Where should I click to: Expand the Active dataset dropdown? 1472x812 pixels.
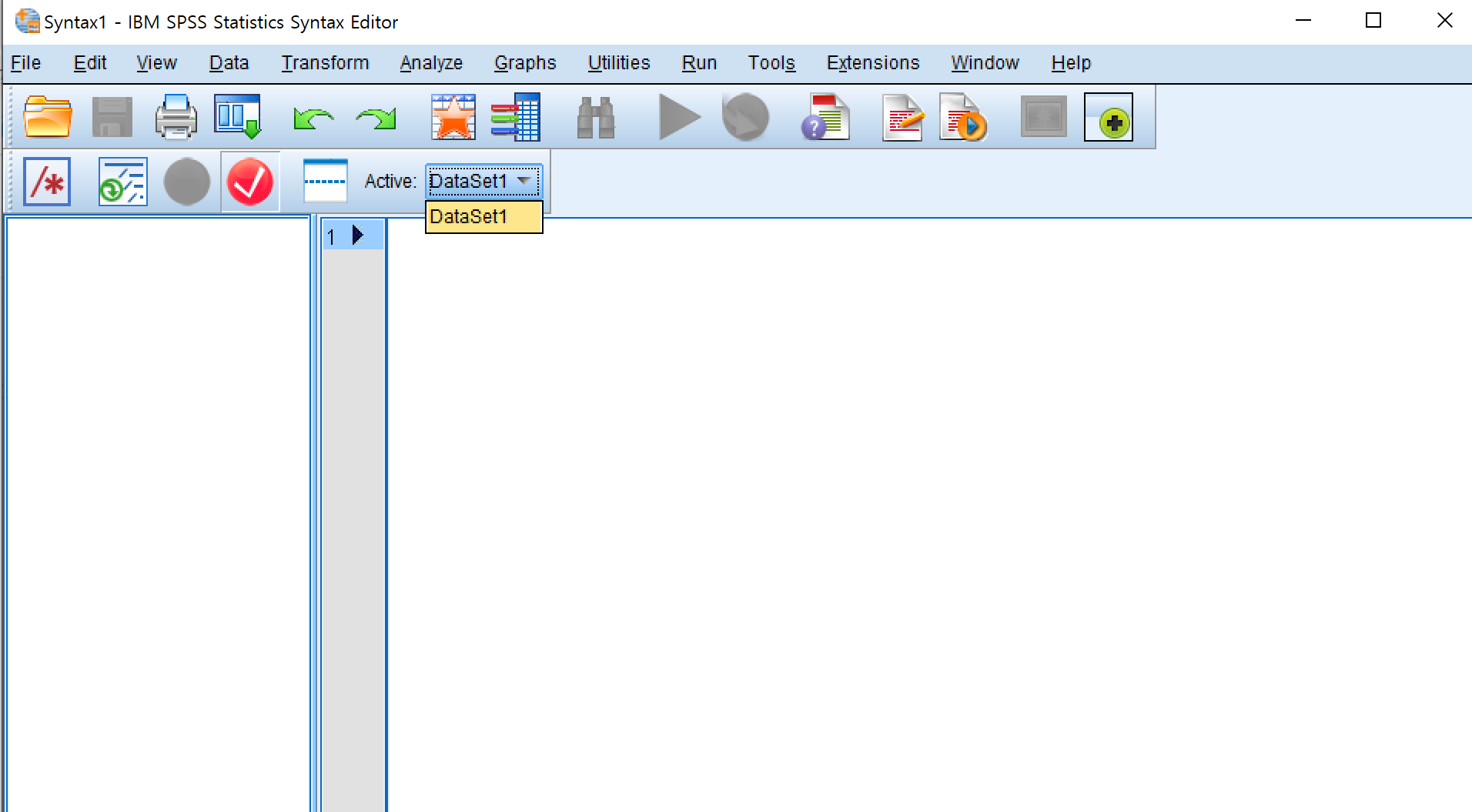(484, 182)
